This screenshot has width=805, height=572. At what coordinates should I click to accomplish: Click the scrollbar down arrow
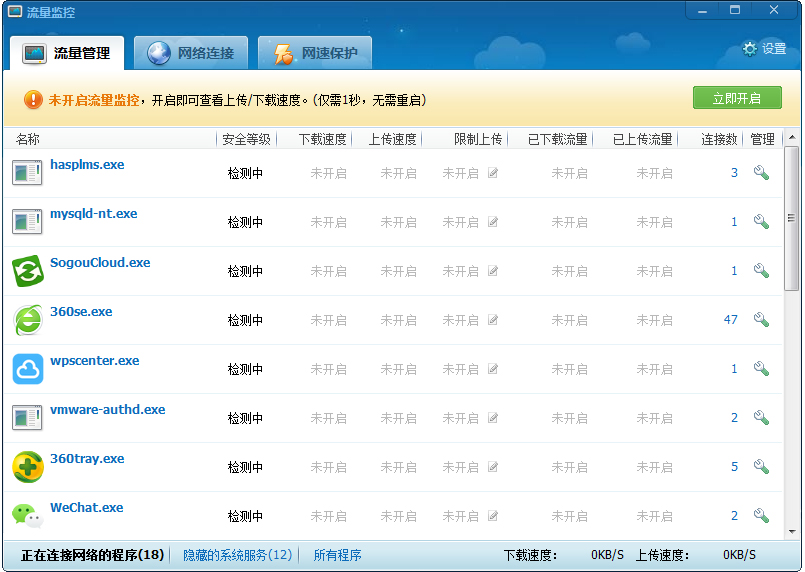click(x=792, y=532)
